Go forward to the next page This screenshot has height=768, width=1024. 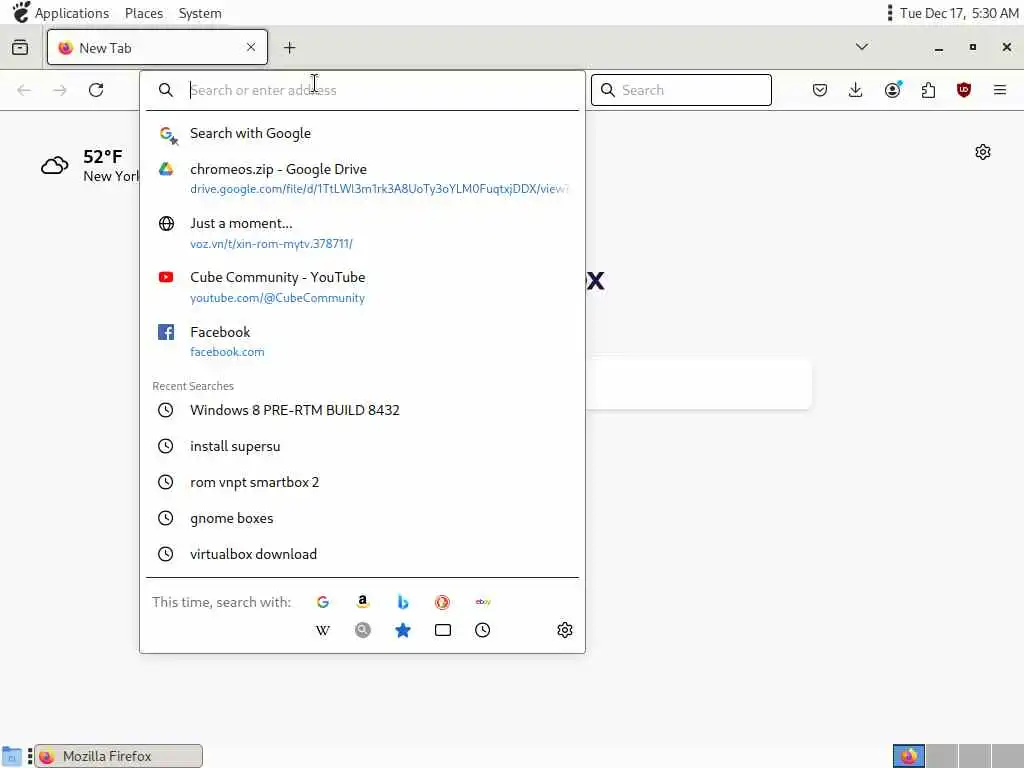pos(60,90)
